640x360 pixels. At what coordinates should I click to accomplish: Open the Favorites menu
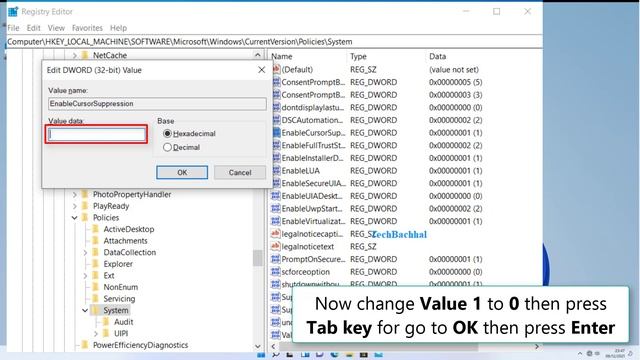pyautogui.click(x=87, y=28)
